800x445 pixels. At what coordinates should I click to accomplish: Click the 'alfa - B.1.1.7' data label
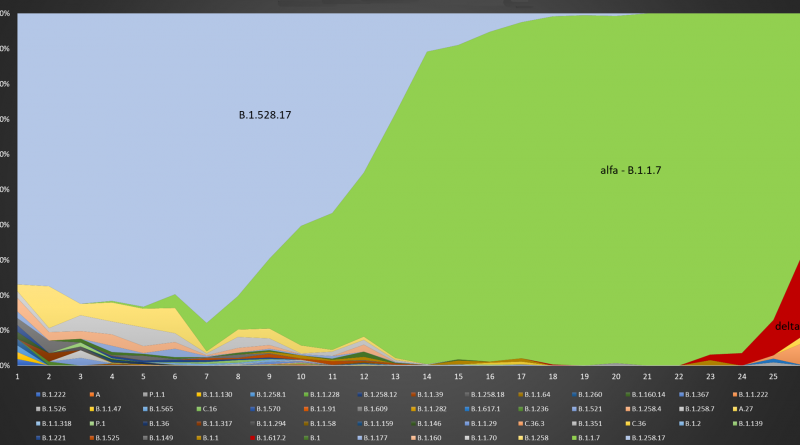pos(630,170)
